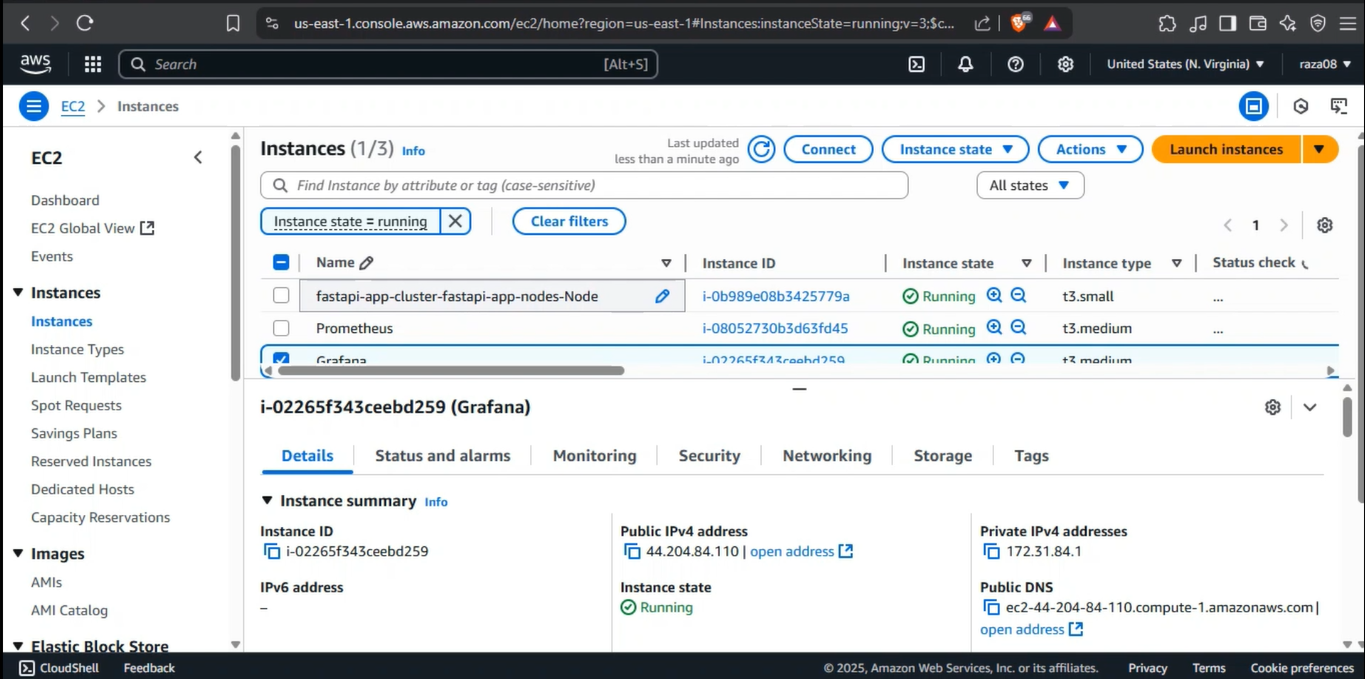Open the AWS services grid menu

click(93, 64)
